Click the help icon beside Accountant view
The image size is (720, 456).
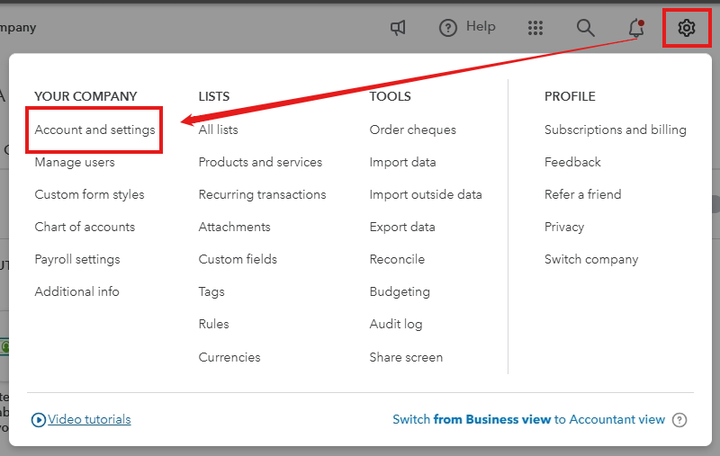(680, 420)
